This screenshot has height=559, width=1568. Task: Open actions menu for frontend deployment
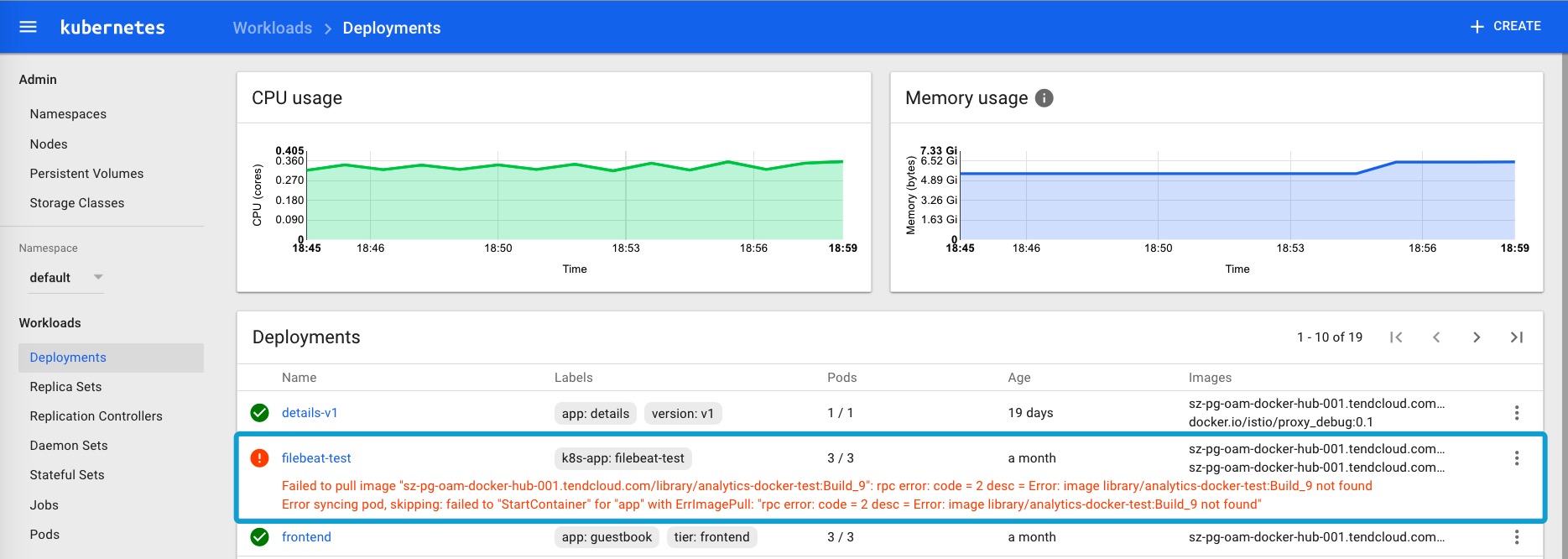point(1516,537)
